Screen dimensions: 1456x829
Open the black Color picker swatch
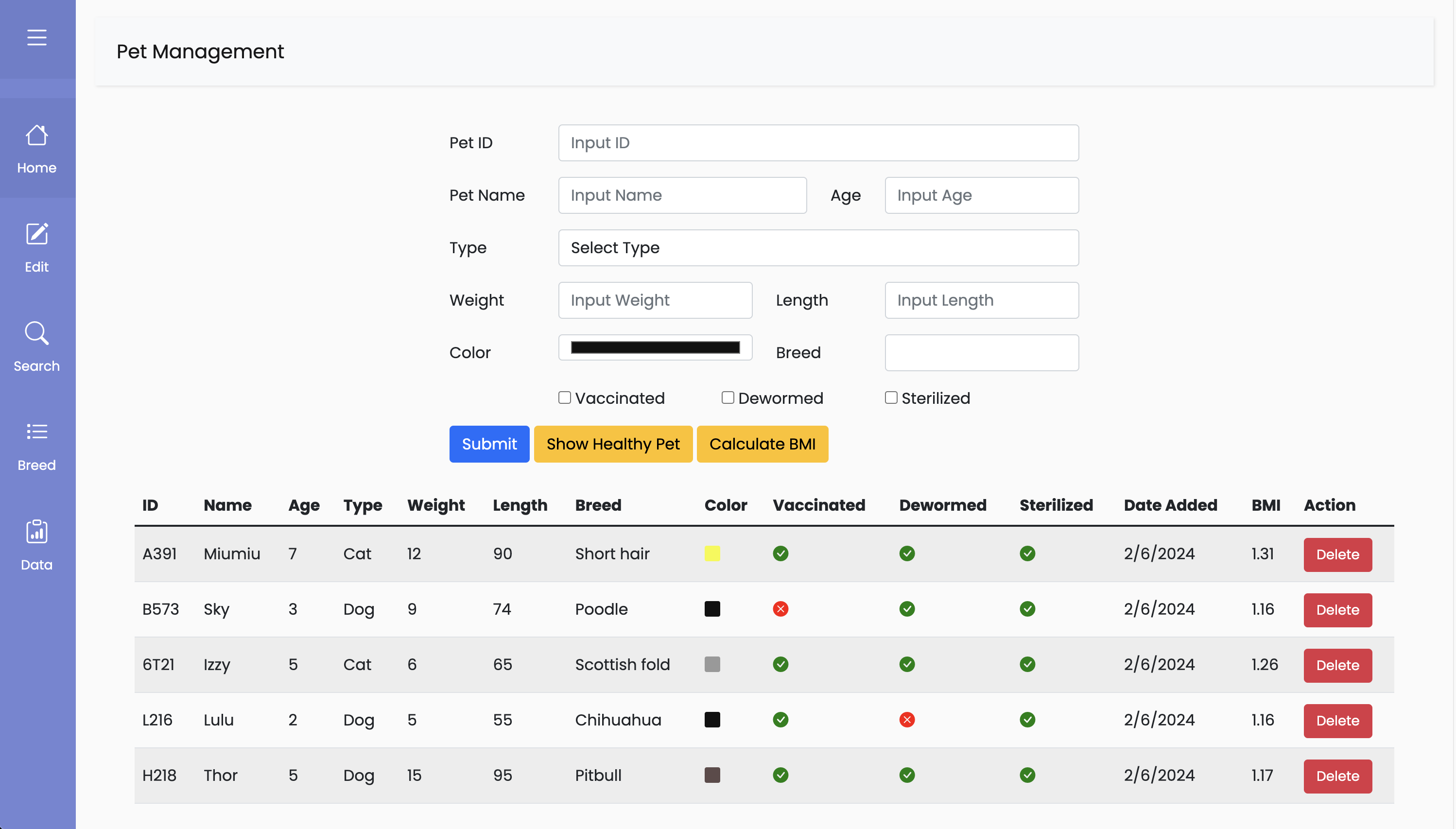click(x=655, y=348)
